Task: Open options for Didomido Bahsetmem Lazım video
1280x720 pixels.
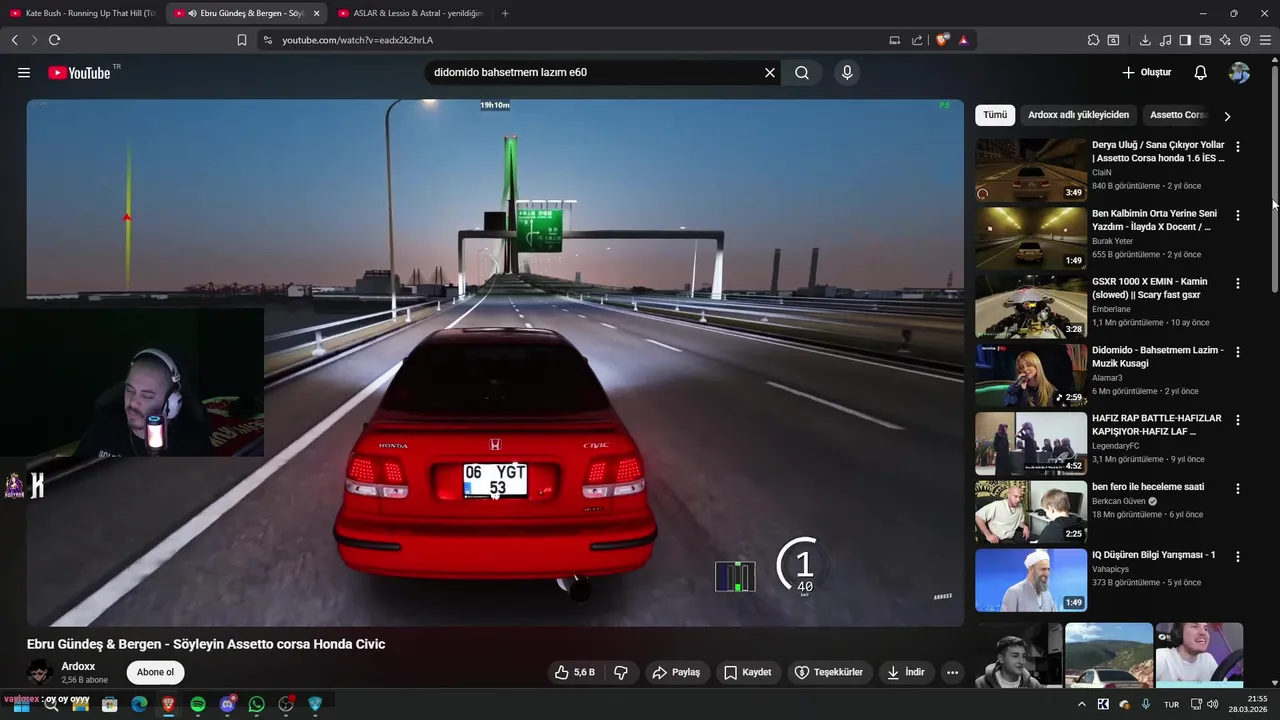Action: (x=1238, y=352)
